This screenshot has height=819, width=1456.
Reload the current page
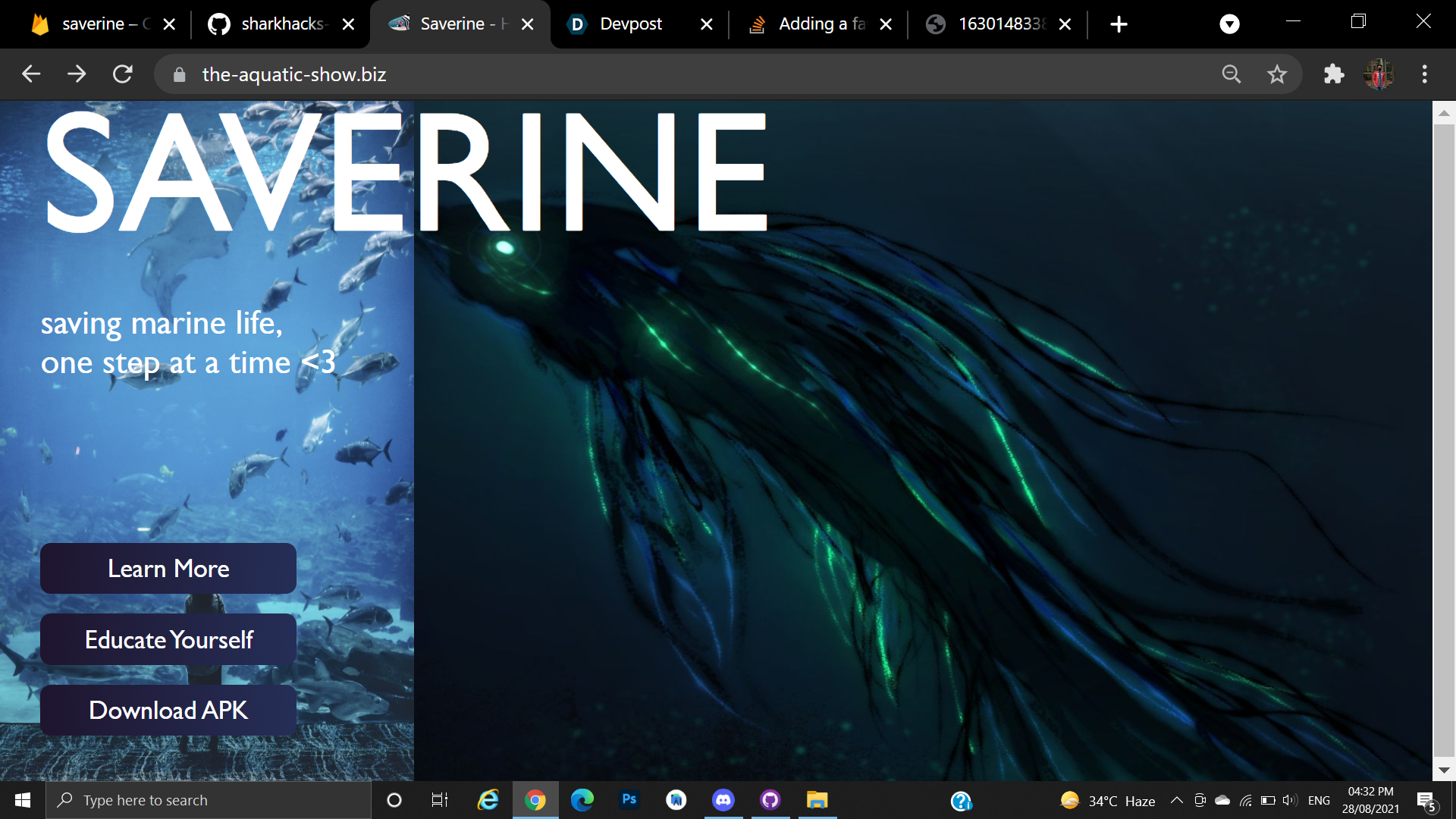[x=122, y=74]
